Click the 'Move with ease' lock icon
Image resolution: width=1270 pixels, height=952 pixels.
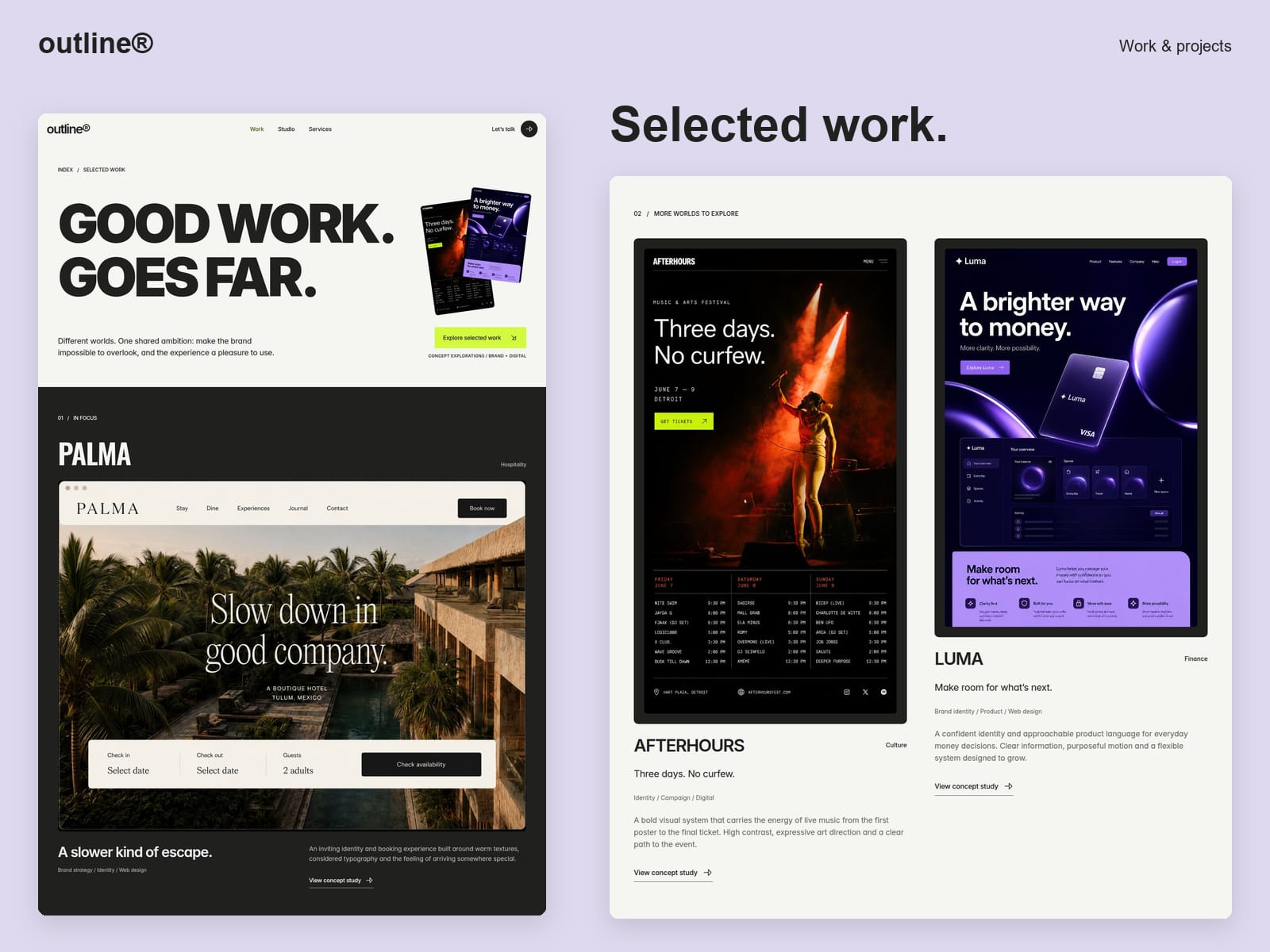[x=1079, y=603]
